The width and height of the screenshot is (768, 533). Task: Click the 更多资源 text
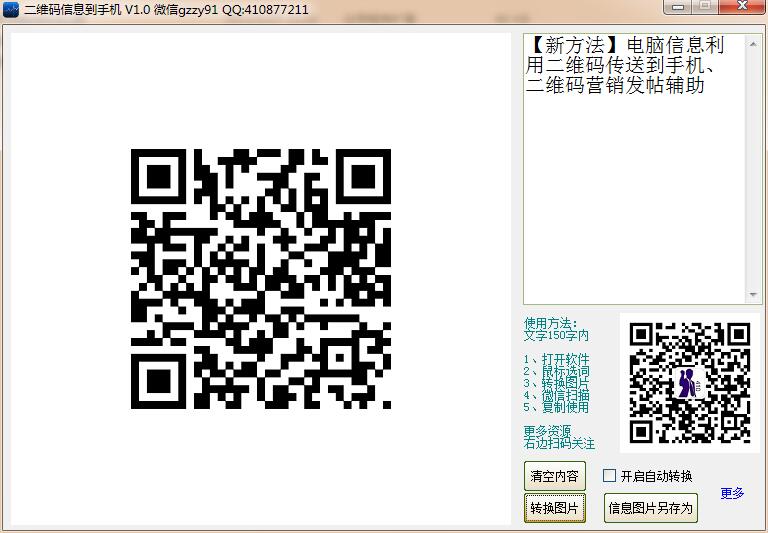tap(548, 432)
